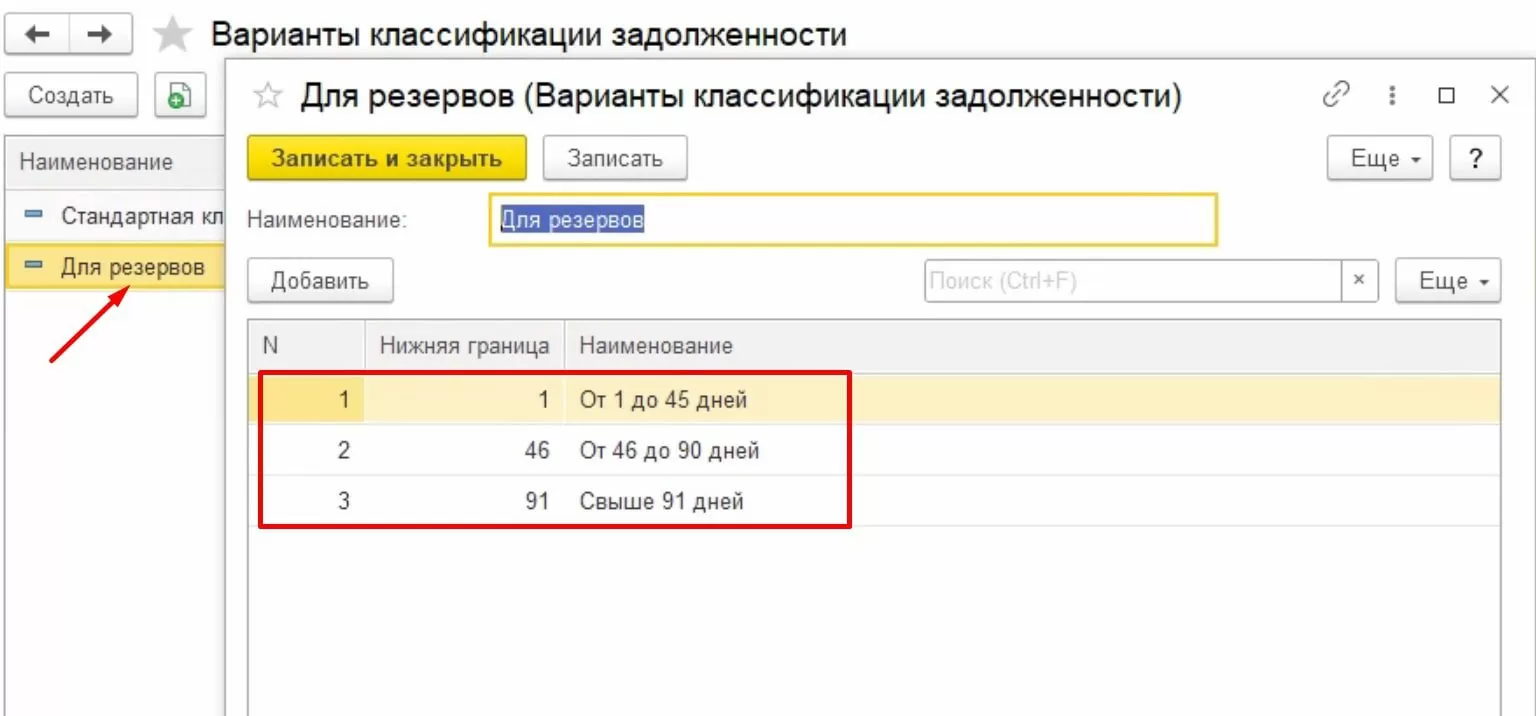Click the Записать button
Image resolution: width=1536 pixels, height=716 pixels.
pyautogui.click(x=615, y=158)
